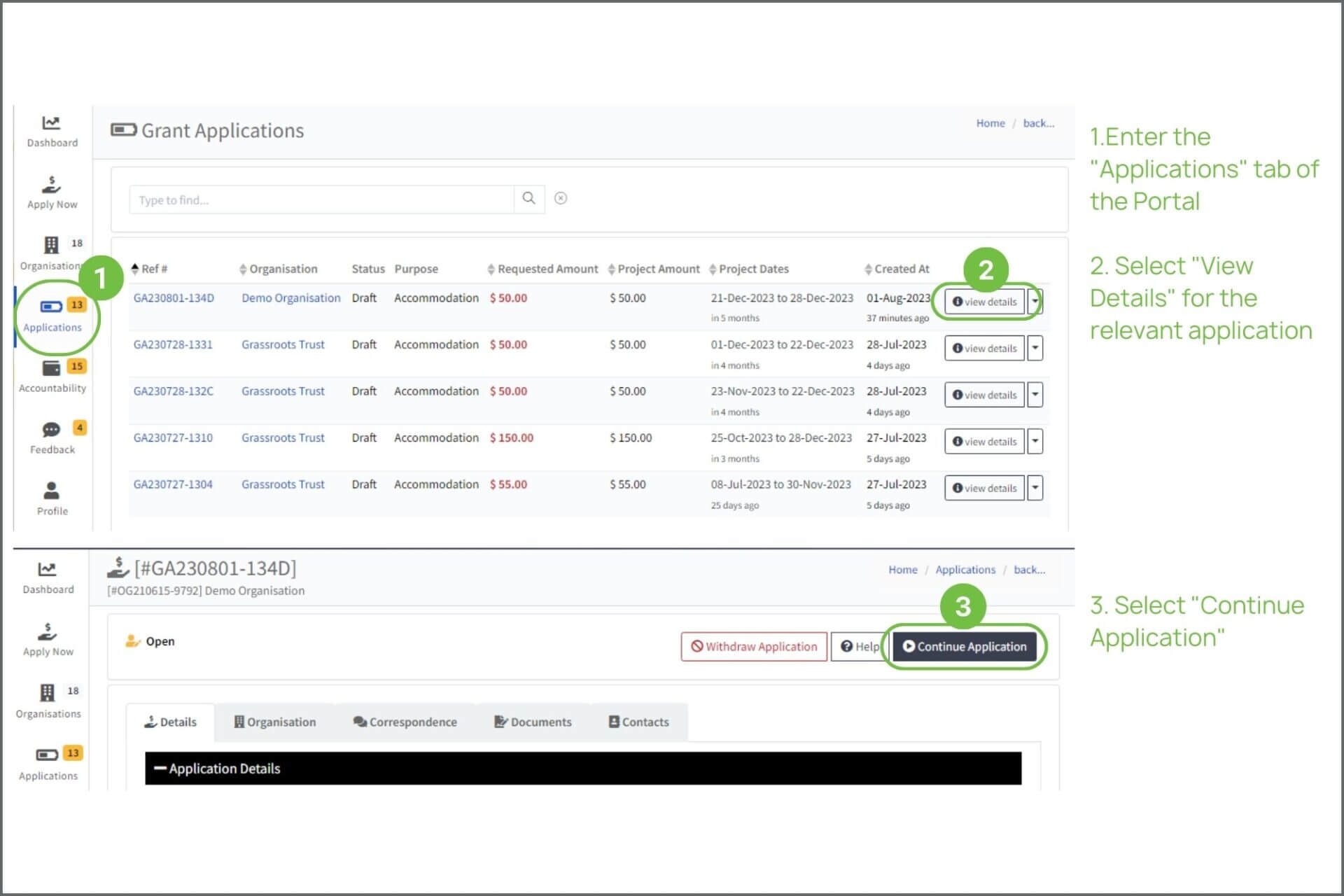Sort table by Created At column
The height and width of the screenshot is (896, 1344).
pos(897,269)
